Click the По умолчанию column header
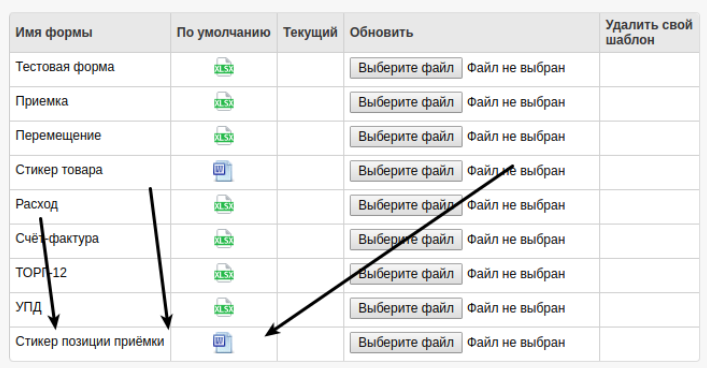Screen dimensions: 707x368 coord(224,32)
